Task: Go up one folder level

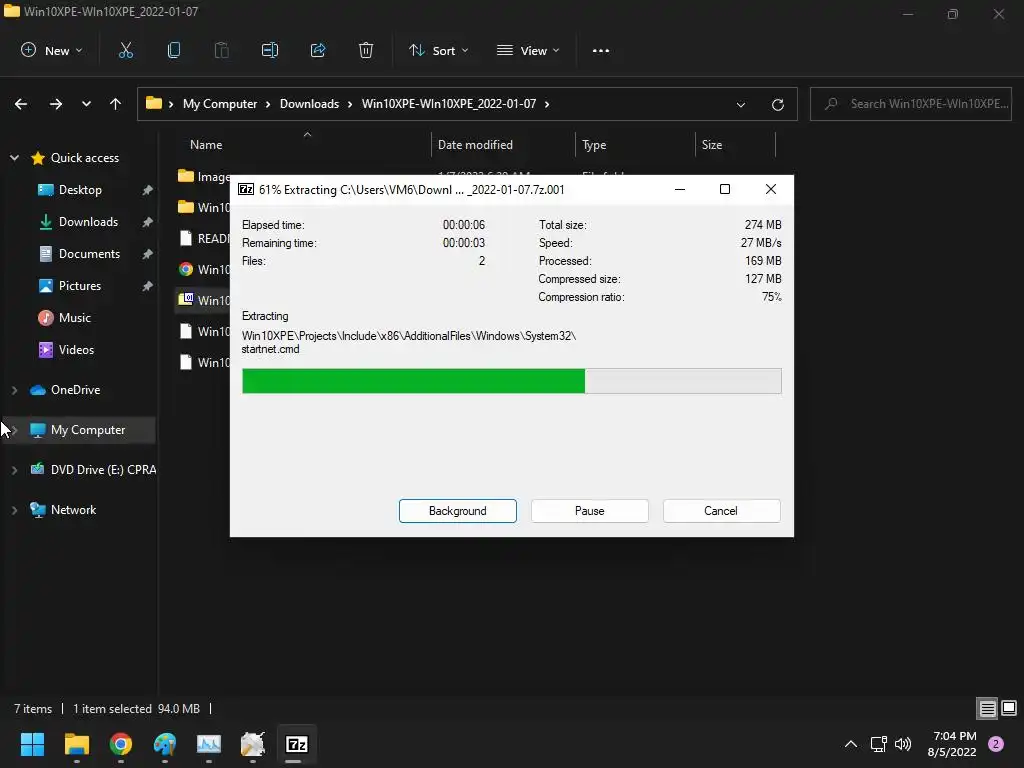Action: coord(116,104)
